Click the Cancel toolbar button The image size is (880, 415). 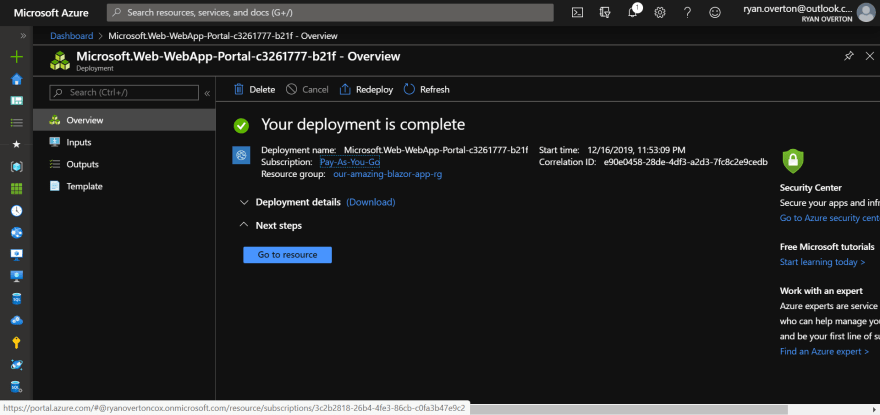pos(307,89)
